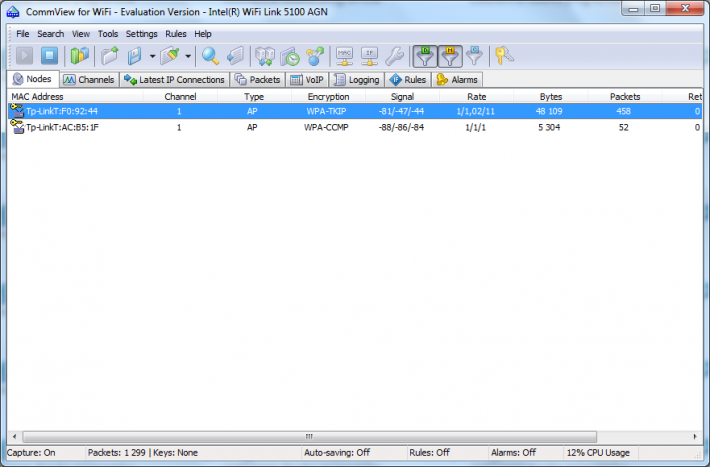This screenshot has height=467, width=710.
Task: Sort by Rate column header
Action: 476,96
